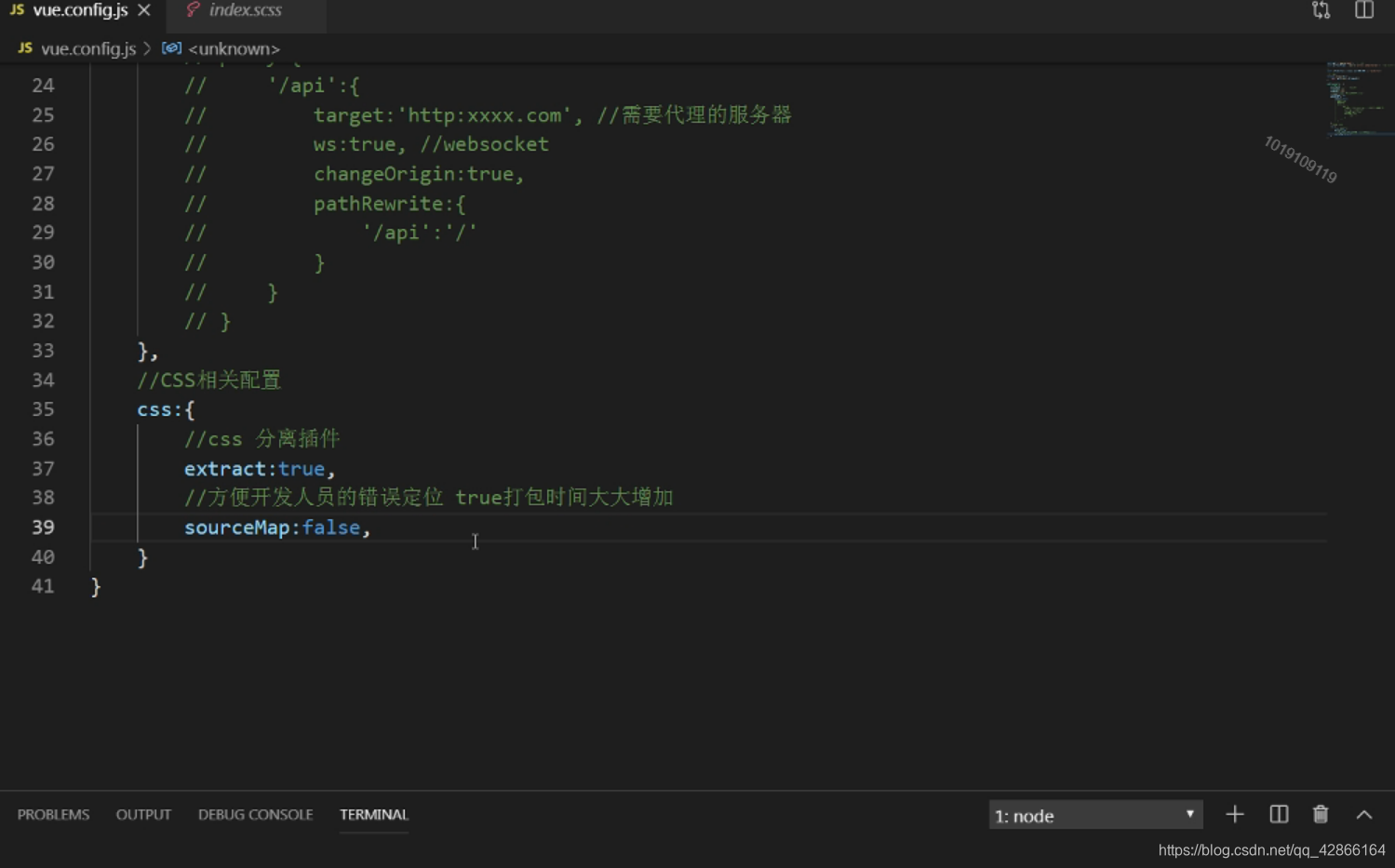Click the '//css 分离插件' comment
1395x868 pixels.
pos(262,439)
